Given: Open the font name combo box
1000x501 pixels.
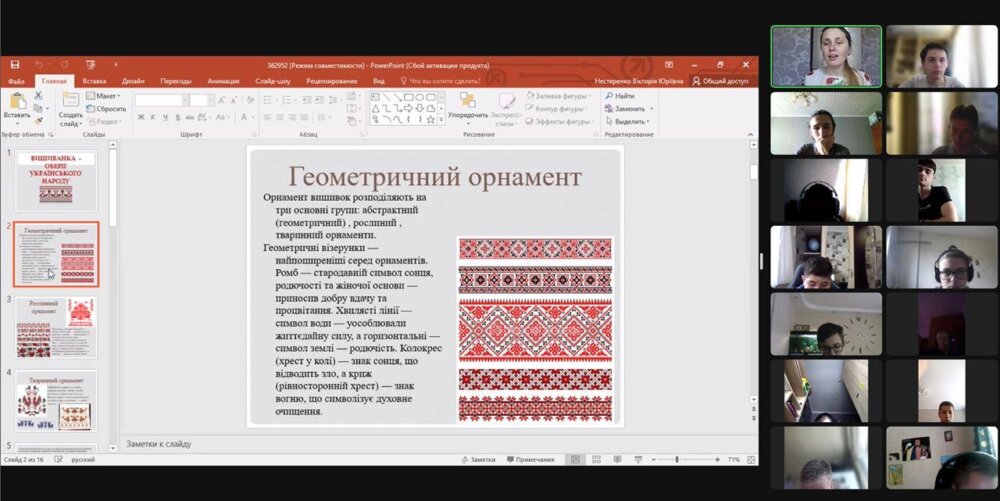Looking at the screenshot, I should point(162,100).
